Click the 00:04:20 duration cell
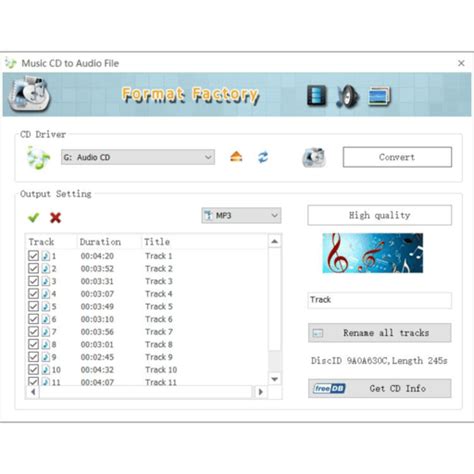474x474 pixels. pos(97,256)
